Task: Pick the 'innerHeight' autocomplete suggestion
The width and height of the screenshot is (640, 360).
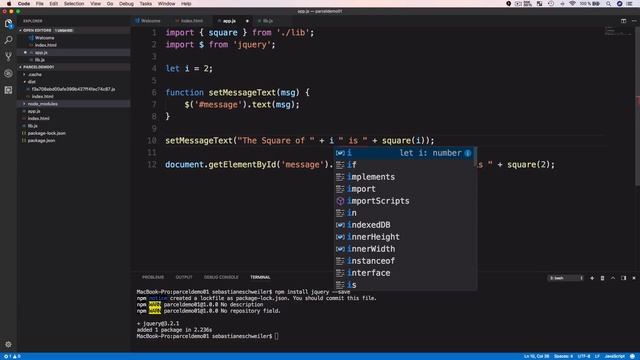Action: pyautogui.click(x=405, y=237)
